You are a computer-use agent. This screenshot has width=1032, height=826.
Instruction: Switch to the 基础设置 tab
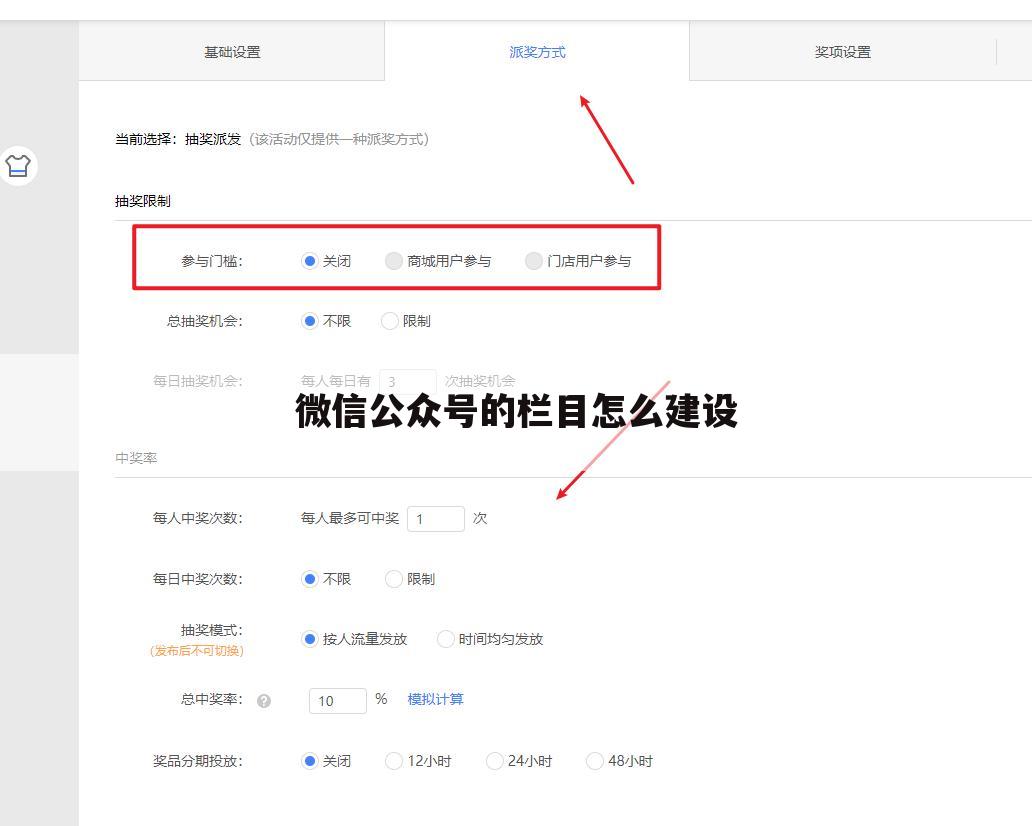[232, 51]
